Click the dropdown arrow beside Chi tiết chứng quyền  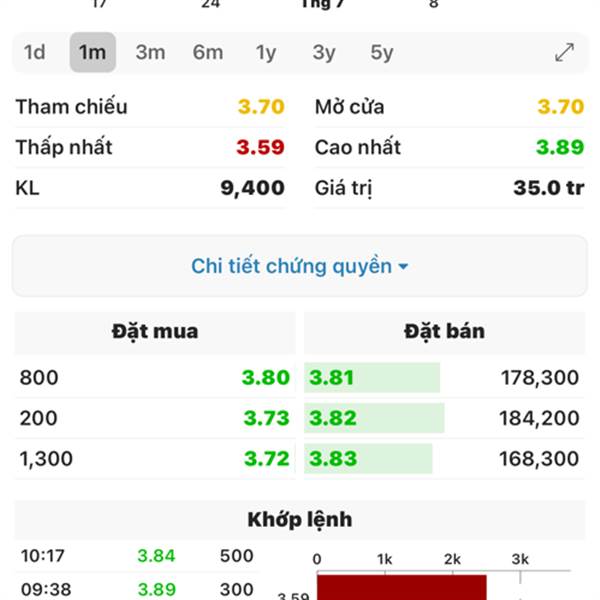(403, 266)
